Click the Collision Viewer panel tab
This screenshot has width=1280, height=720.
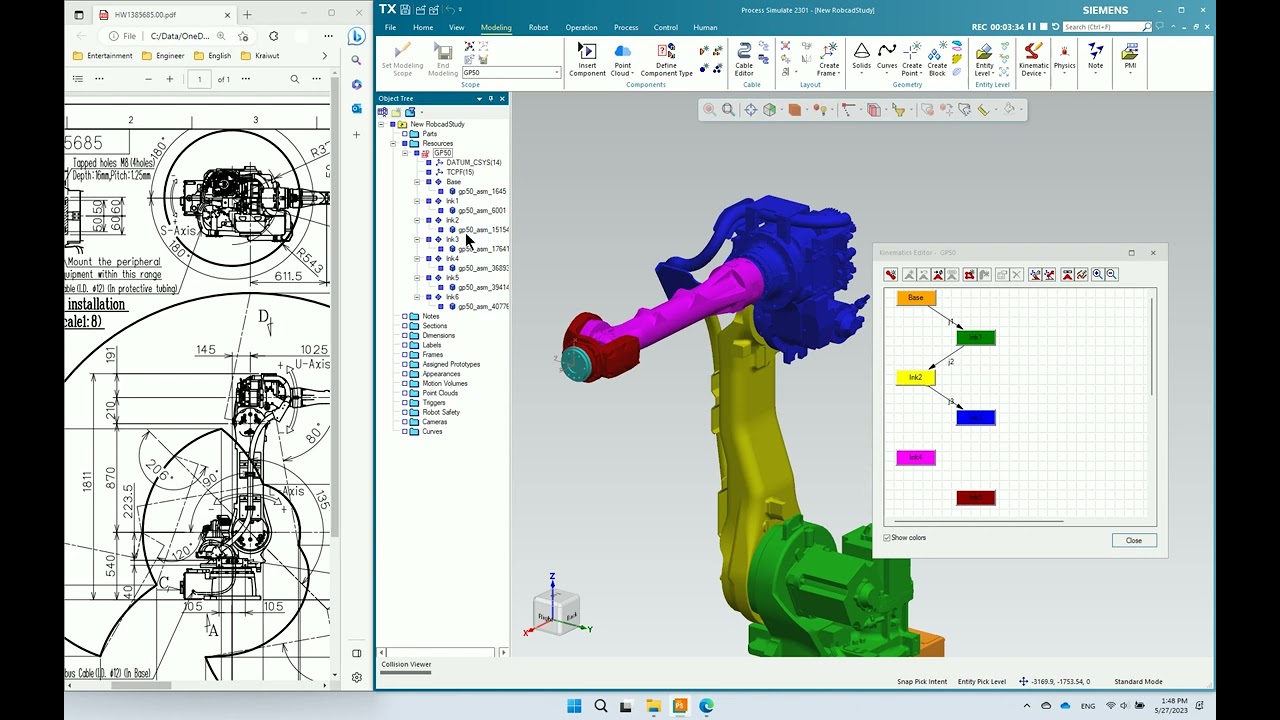click(406, 664)
